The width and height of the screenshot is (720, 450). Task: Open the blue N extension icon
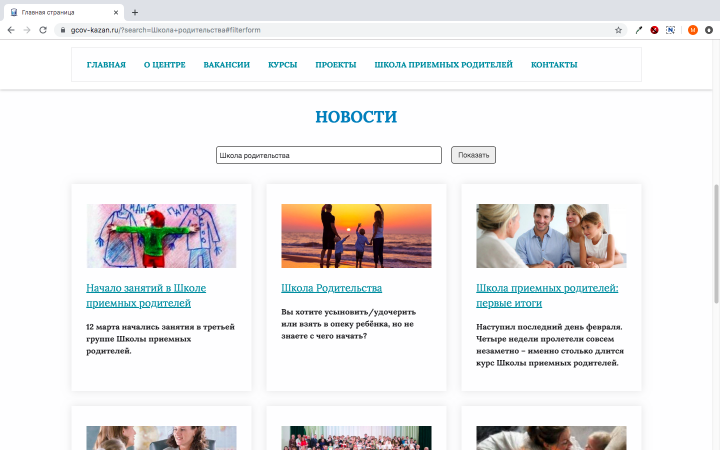pos(670,30)
